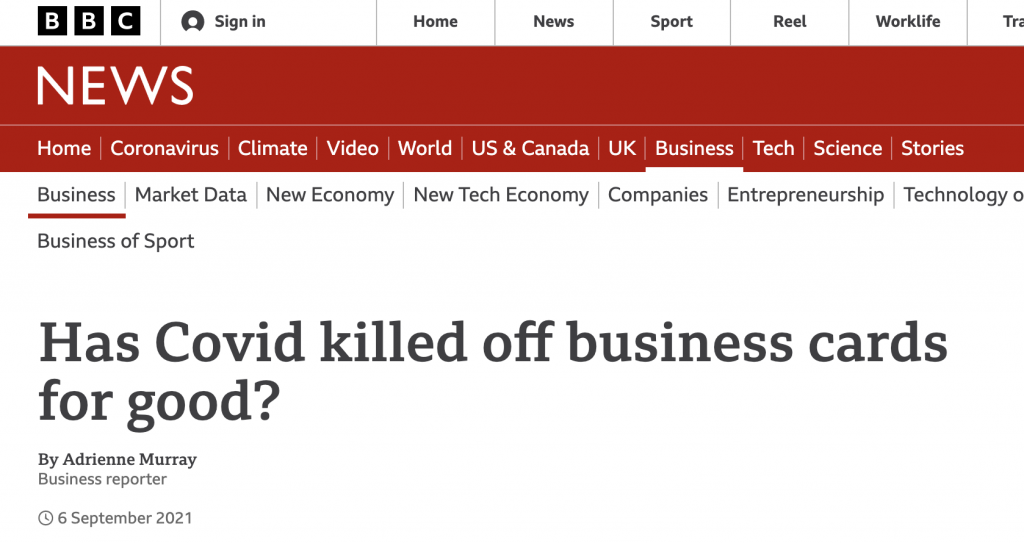Click the large NEWS banner logo
This screenshot has height=543, width=1024.
115,86
